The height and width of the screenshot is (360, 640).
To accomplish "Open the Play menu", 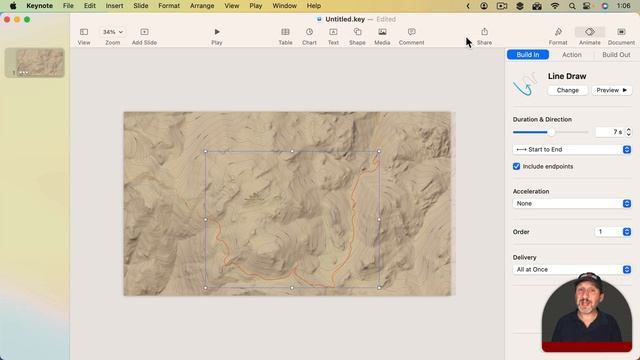I will pos(256,6).
